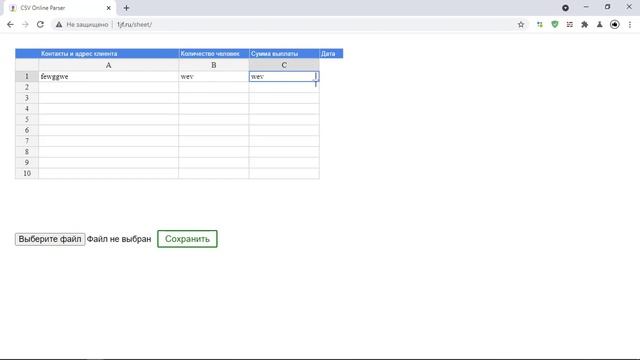Open the puzzle-piece extensions menu
The height and width of the screenshot is (360, 640).
point(584,24)
